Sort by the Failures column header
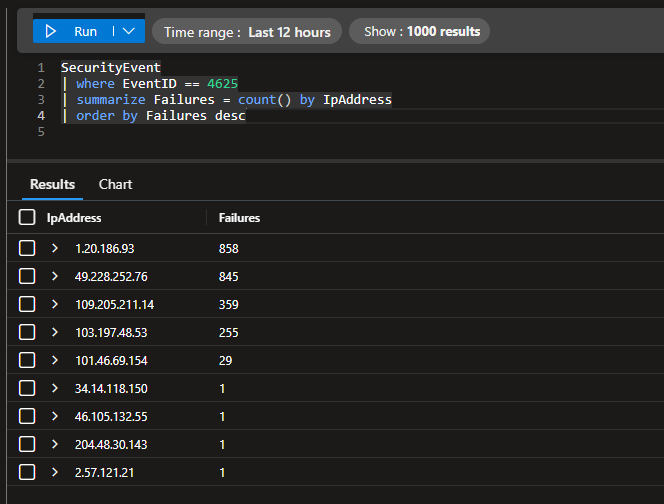The image size is (664, 504). click(239, 218)
